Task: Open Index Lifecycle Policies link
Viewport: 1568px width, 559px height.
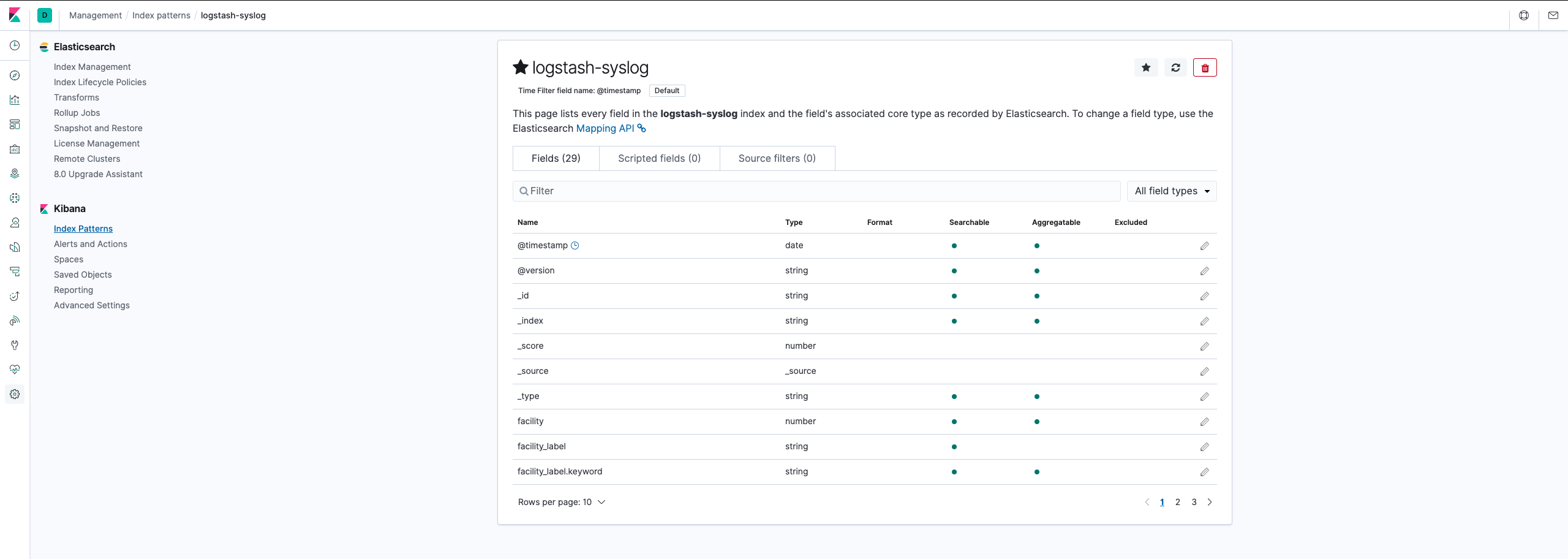Action: (100, 82)
